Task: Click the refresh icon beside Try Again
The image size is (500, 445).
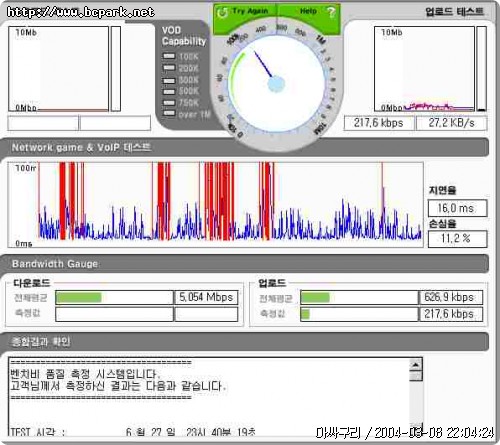Action: coord(222,13)
